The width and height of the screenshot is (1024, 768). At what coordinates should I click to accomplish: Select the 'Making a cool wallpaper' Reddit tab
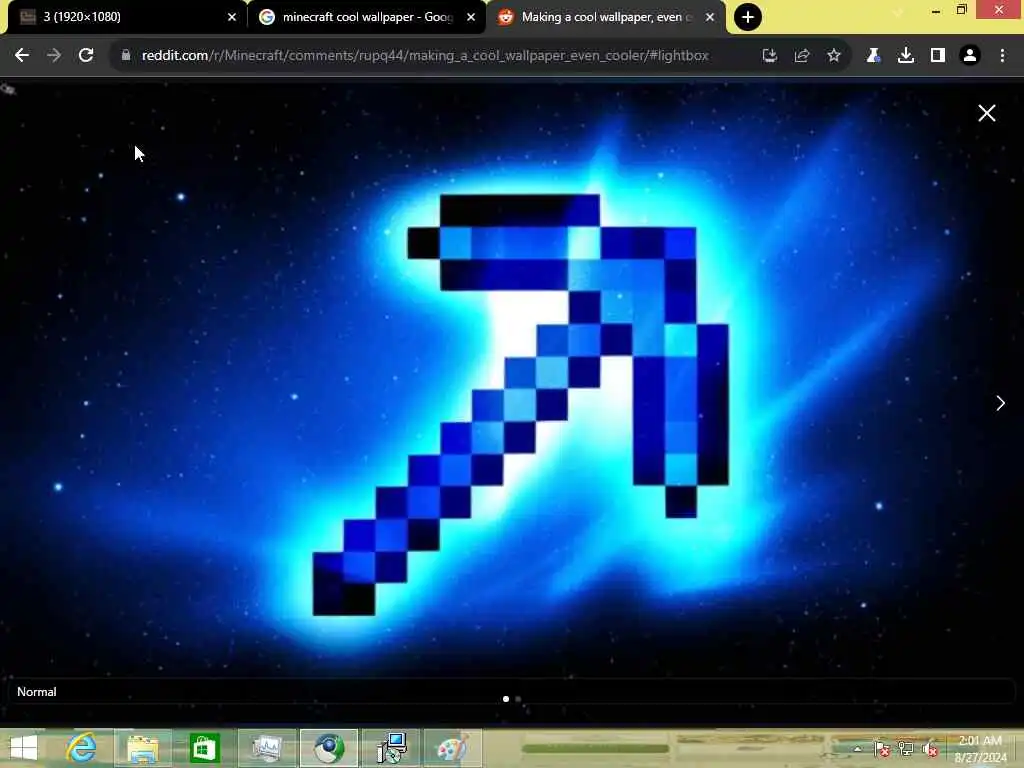[606, 18]
